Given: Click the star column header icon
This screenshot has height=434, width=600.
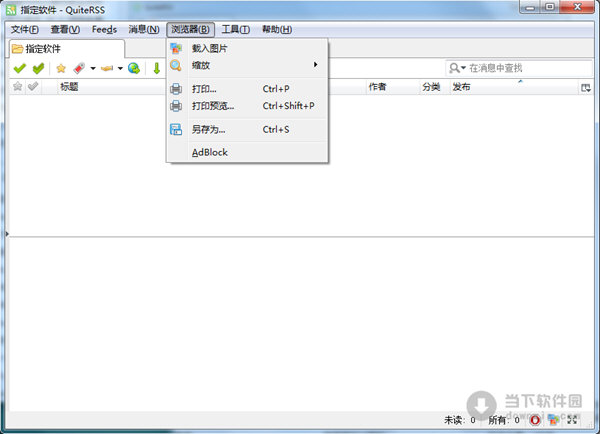Looking at the screenshot, I should click(x=17, y=86).
